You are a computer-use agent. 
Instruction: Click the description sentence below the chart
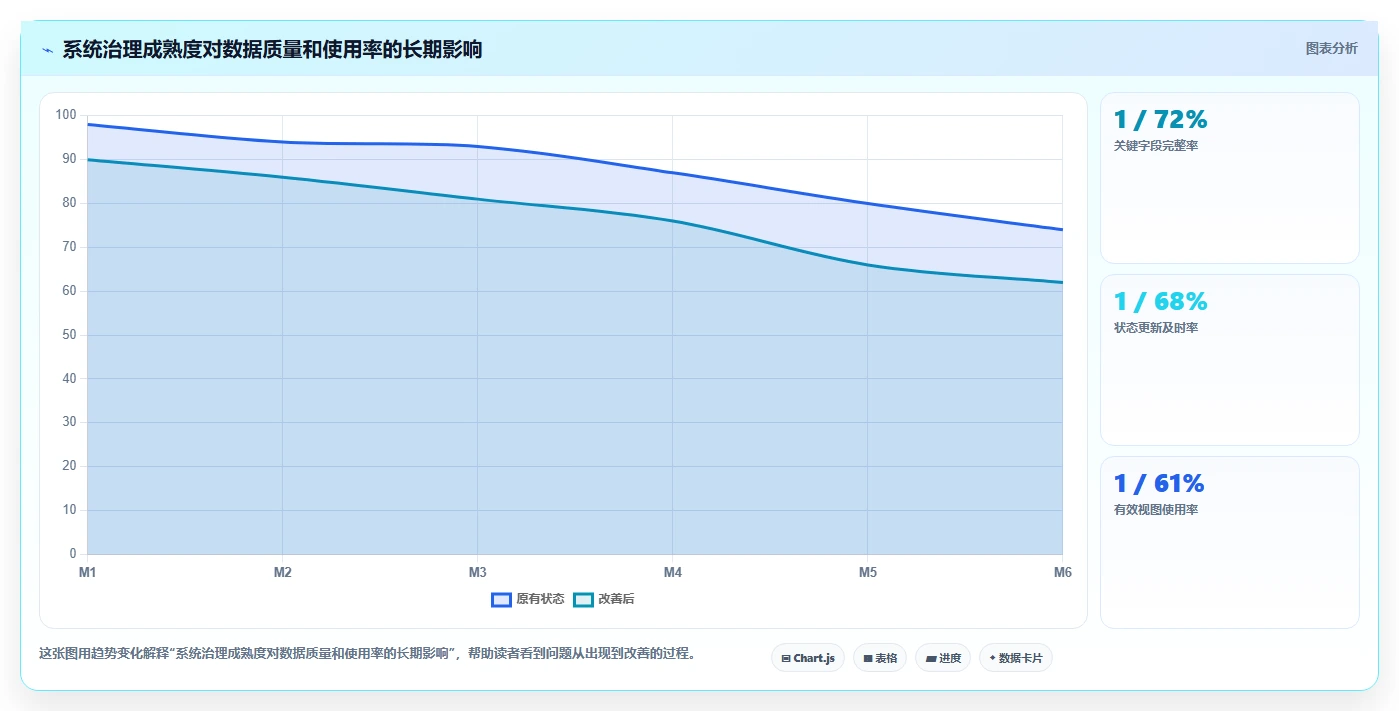coord(367,654)
